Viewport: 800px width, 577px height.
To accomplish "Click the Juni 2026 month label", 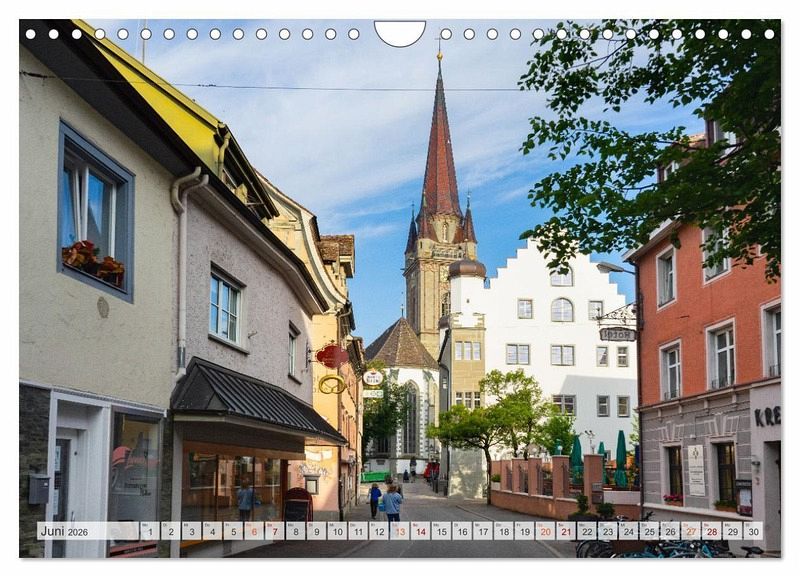I will coord(67,531).
